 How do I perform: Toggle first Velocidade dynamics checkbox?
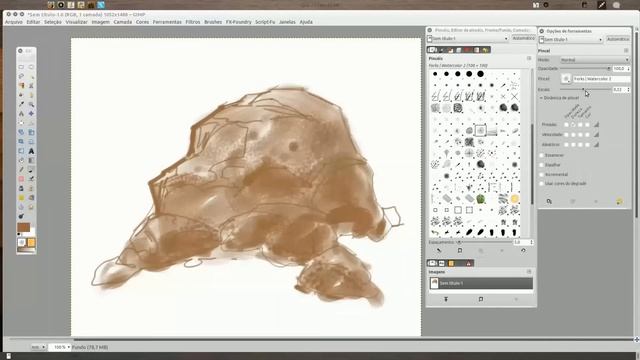coord(566,134)
